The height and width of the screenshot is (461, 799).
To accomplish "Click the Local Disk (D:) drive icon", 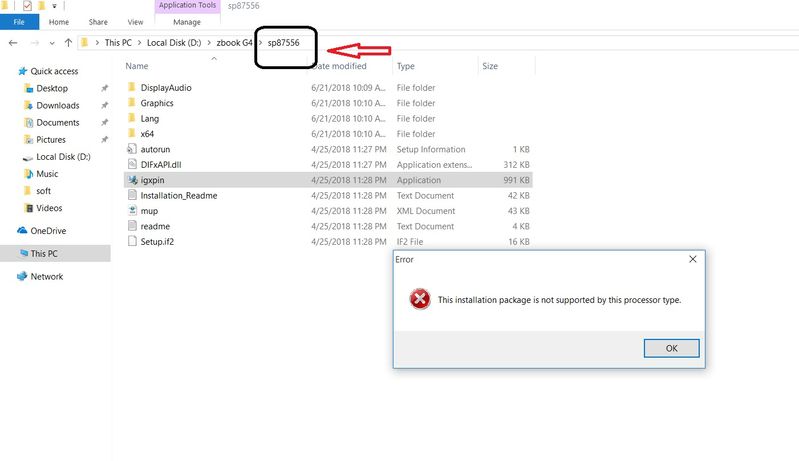I will tap(28, 157).
